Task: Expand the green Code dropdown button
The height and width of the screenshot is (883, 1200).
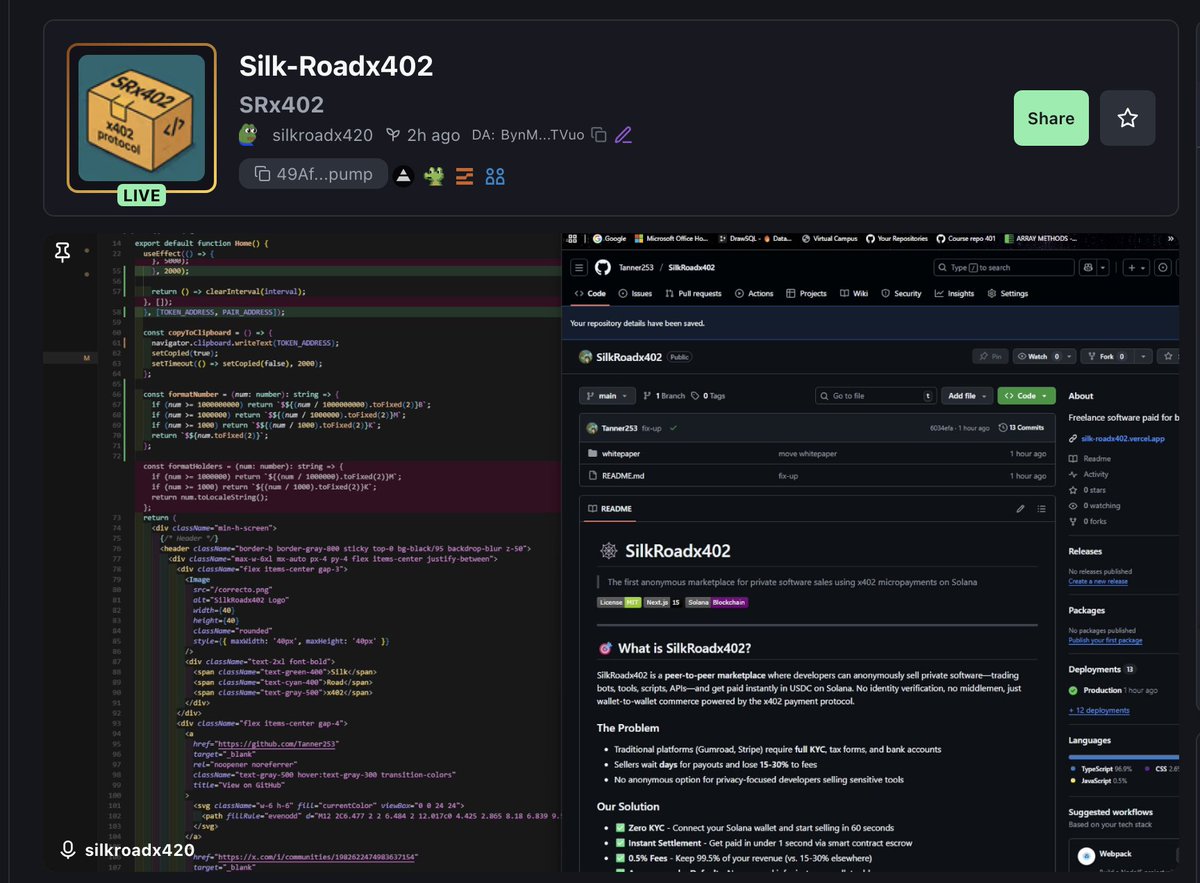Action: pyautogui.click(x=1027, y=396)
